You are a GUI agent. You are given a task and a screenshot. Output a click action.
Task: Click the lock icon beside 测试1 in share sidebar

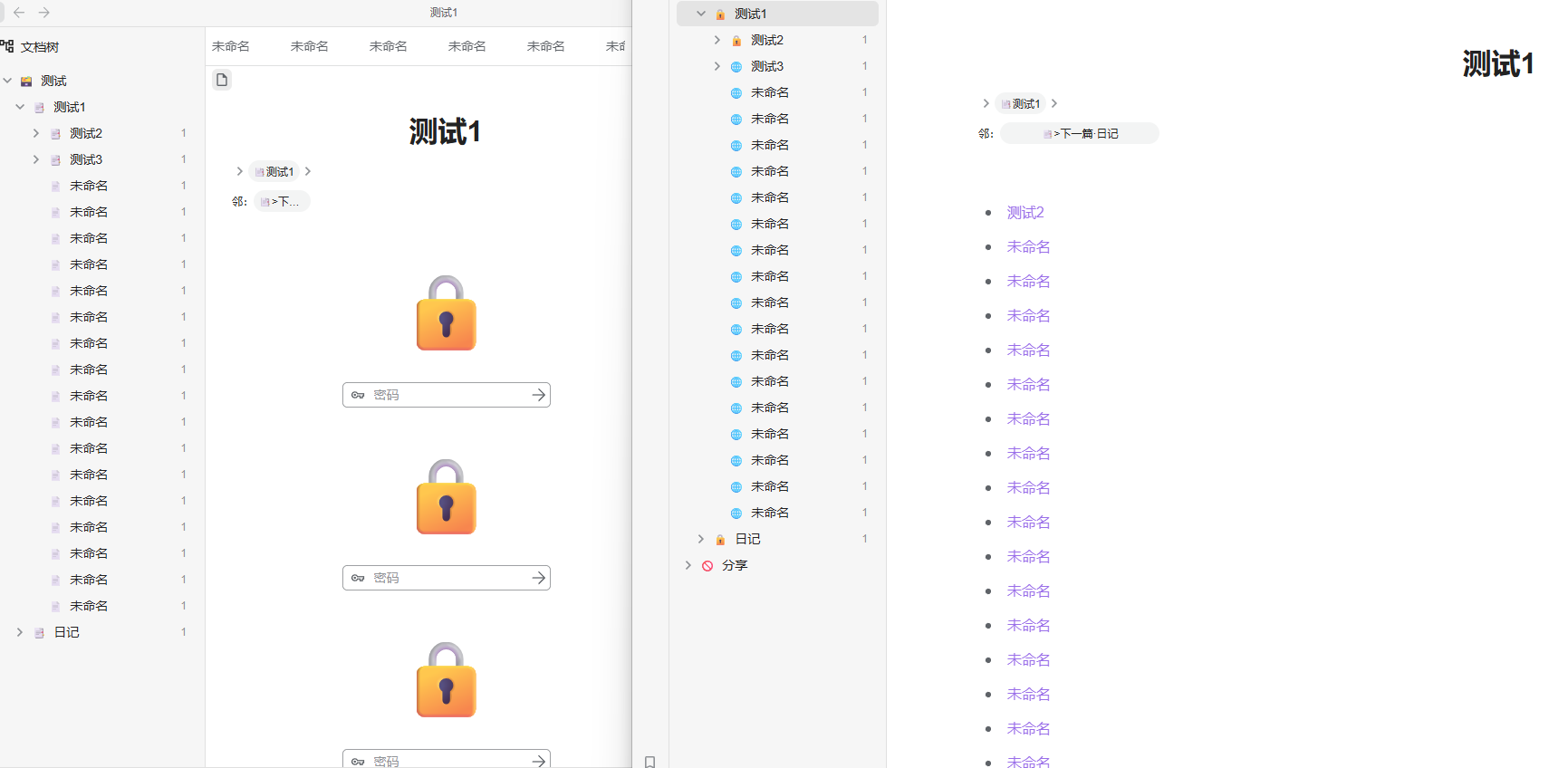720,14
